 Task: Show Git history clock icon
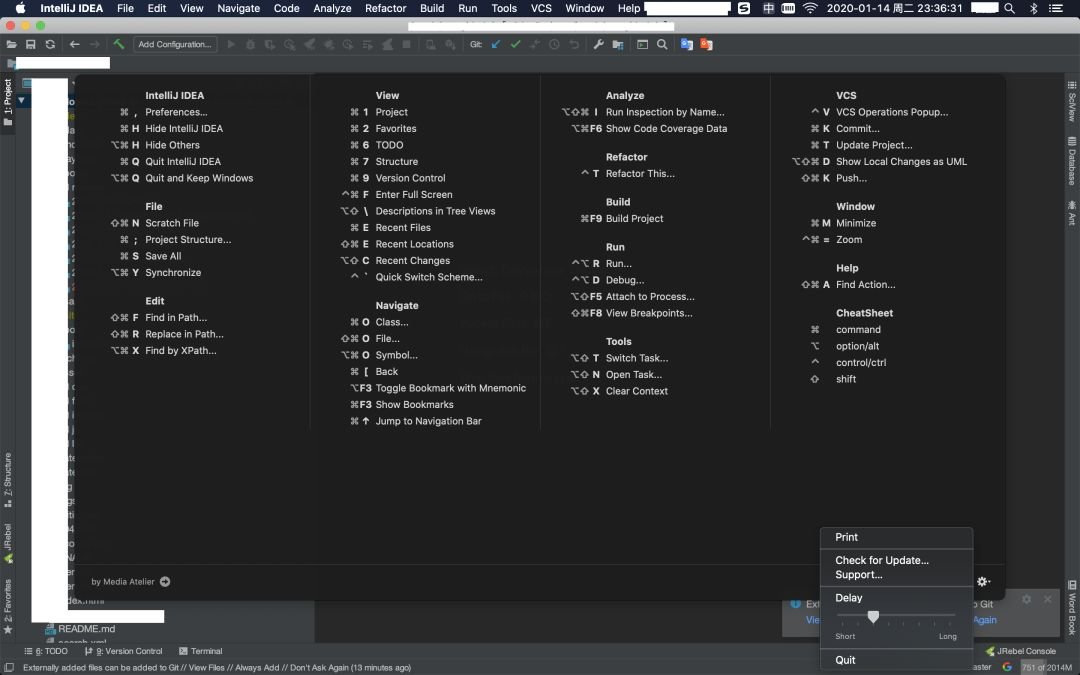coord(554,44)
